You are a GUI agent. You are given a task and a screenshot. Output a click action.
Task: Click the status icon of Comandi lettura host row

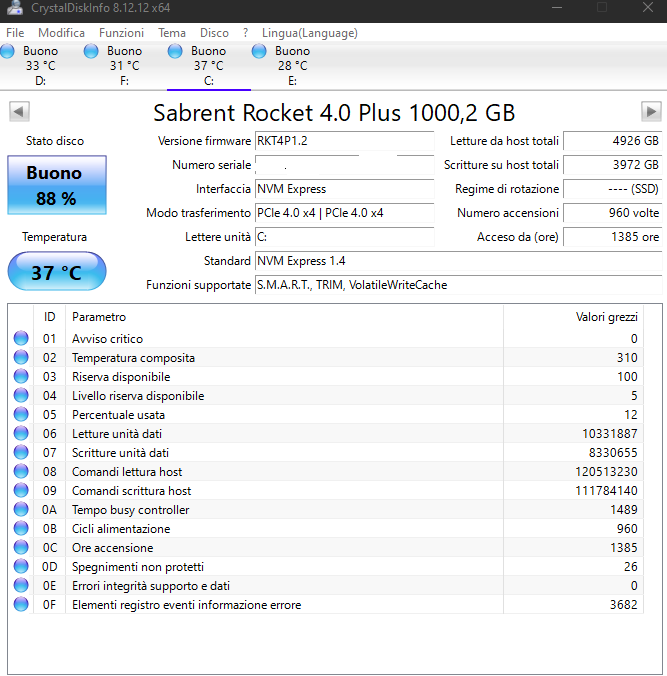[21, 471]
